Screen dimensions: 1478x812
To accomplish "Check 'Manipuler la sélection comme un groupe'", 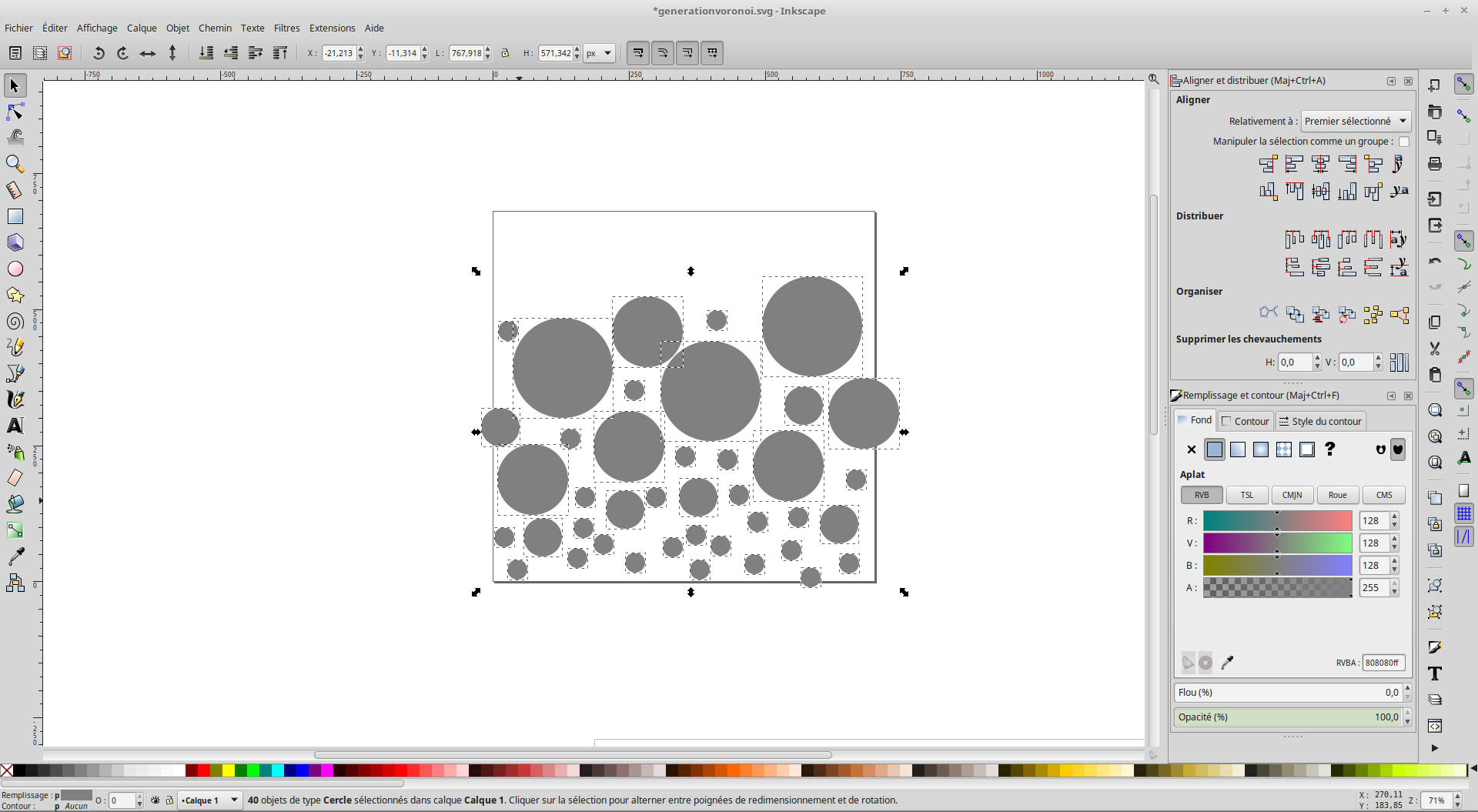I will click(1404, 142).
